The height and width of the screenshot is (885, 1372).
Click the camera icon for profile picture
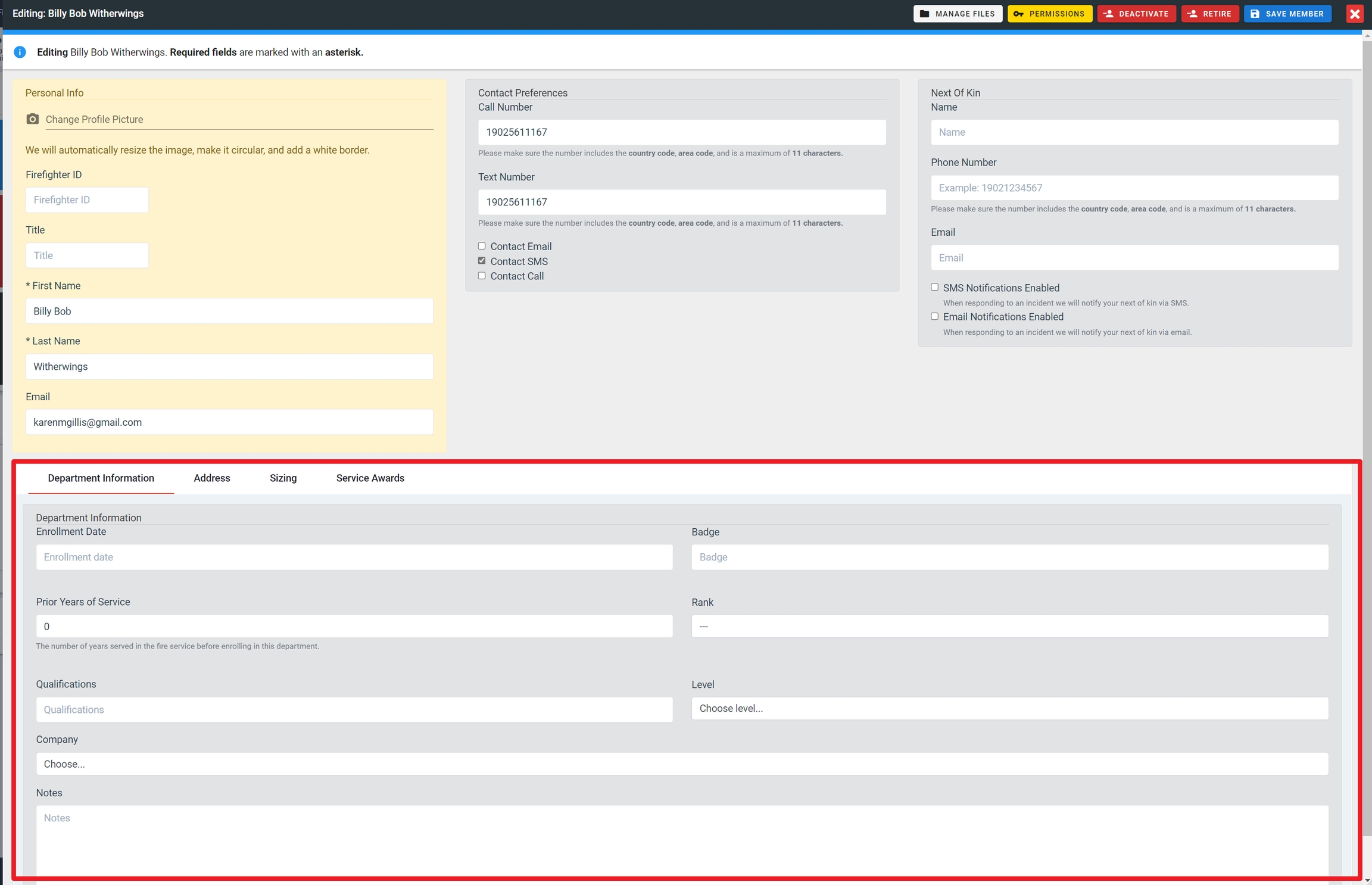point(33,119)
